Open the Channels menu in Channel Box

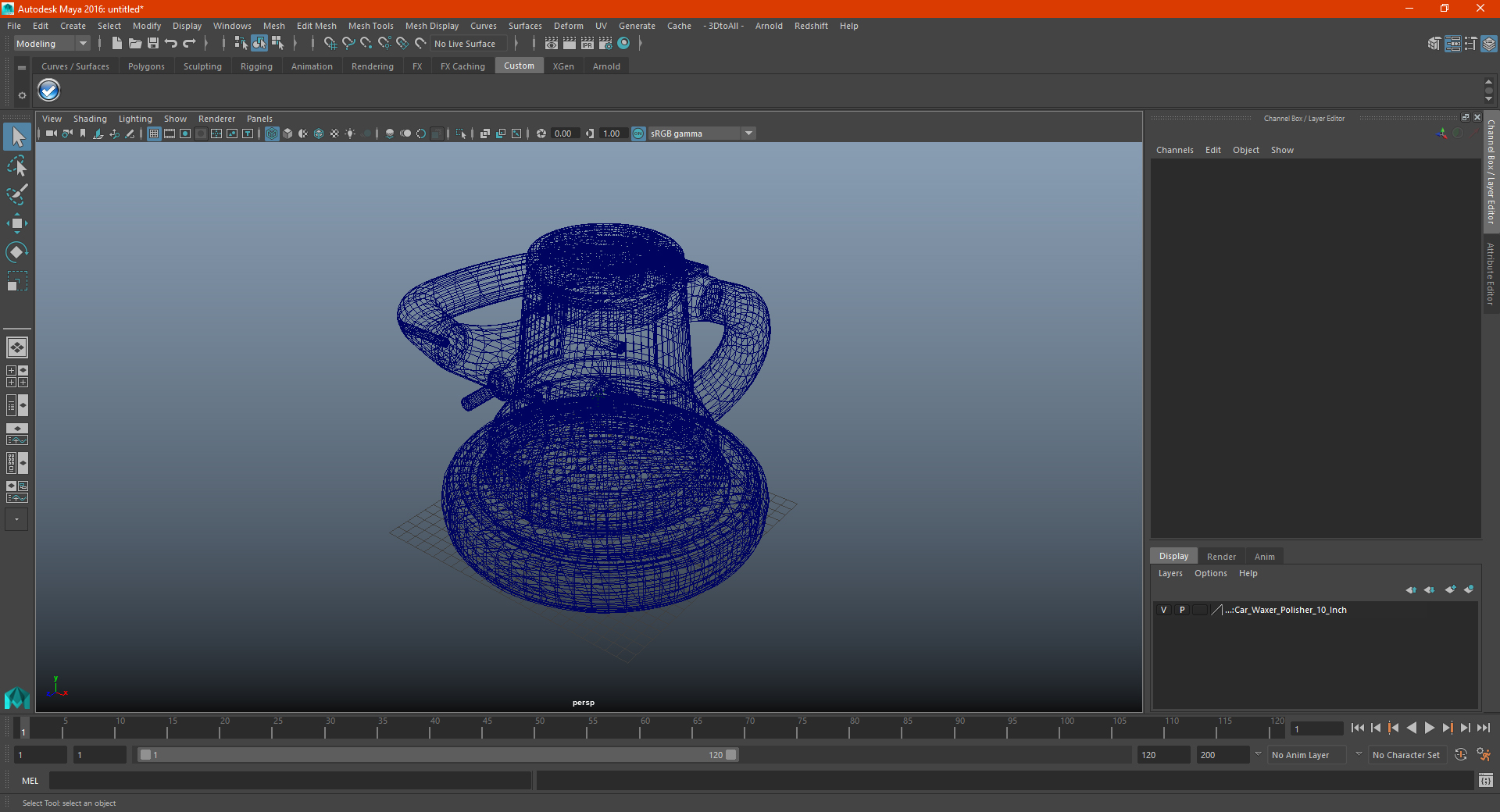coord(1174,150)
